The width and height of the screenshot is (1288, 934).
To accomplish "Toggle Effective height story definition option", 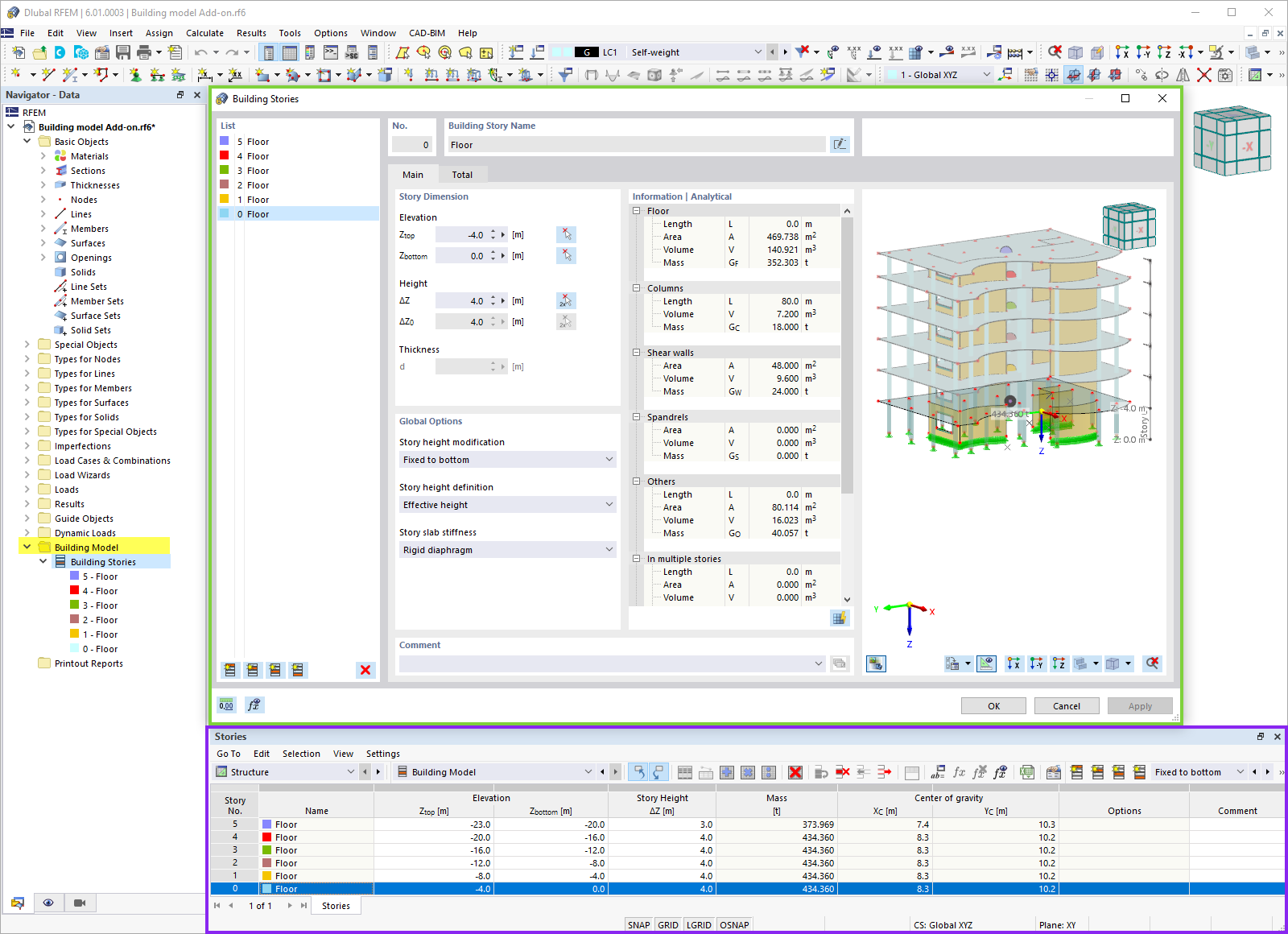I will [x=506, y=505].
